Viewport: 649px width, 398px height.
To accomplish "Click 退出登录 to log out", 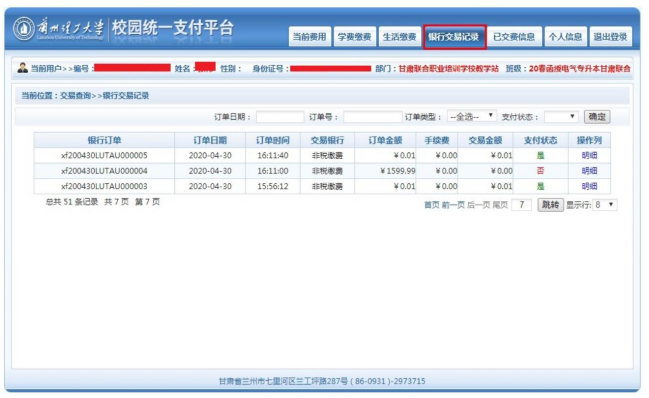I will 611,37.
